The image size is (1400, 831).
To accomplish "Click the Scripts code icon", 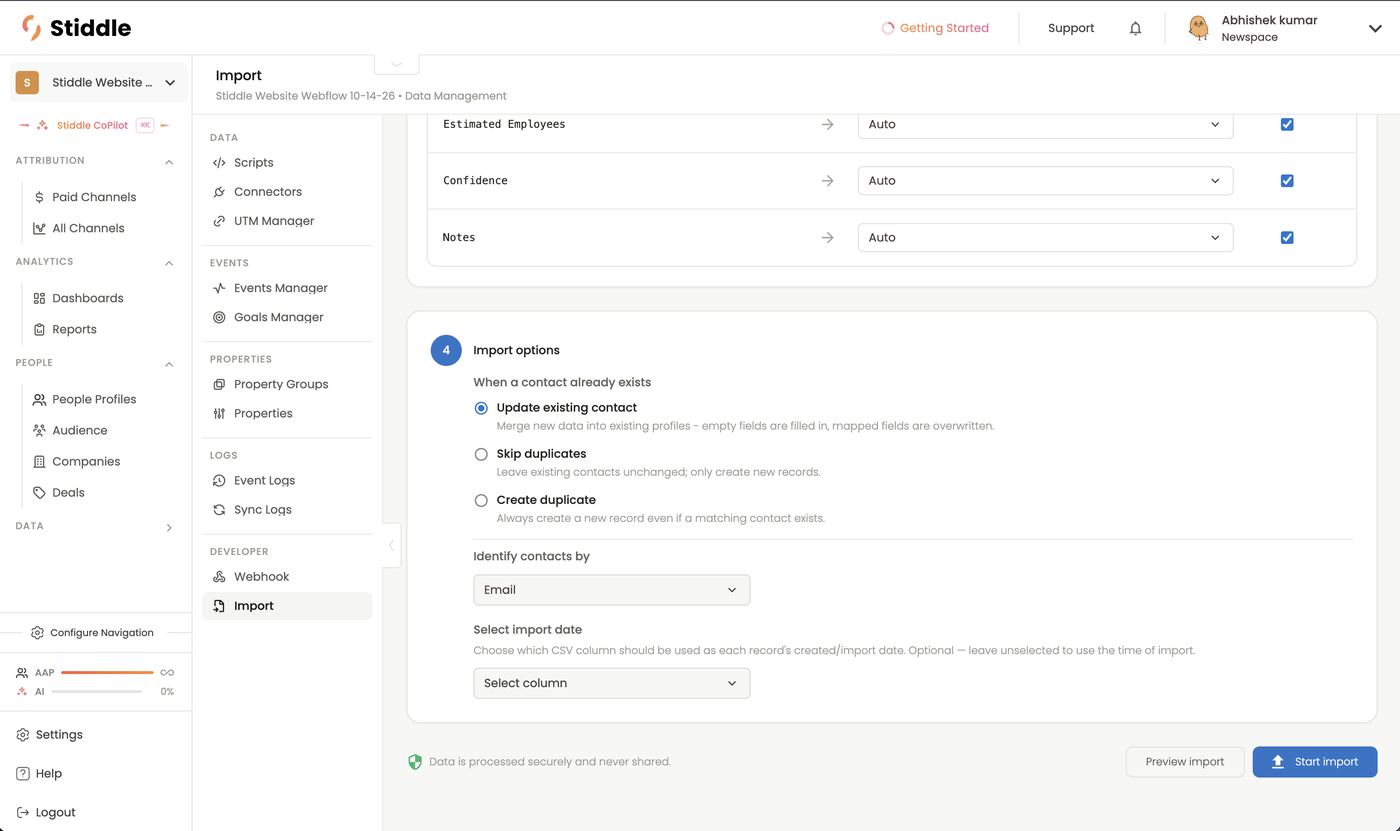I will pos(219,162).
